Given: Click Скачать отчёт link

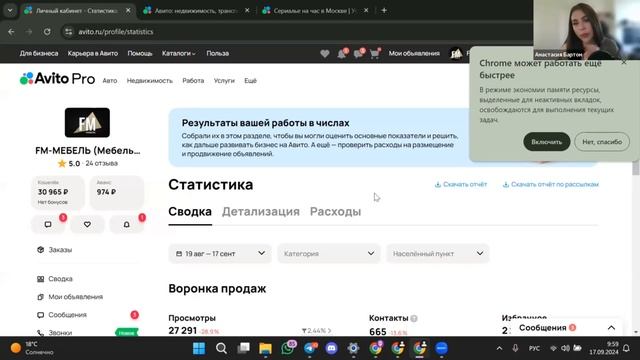Looking at the screenshot, I should point(461,184).
